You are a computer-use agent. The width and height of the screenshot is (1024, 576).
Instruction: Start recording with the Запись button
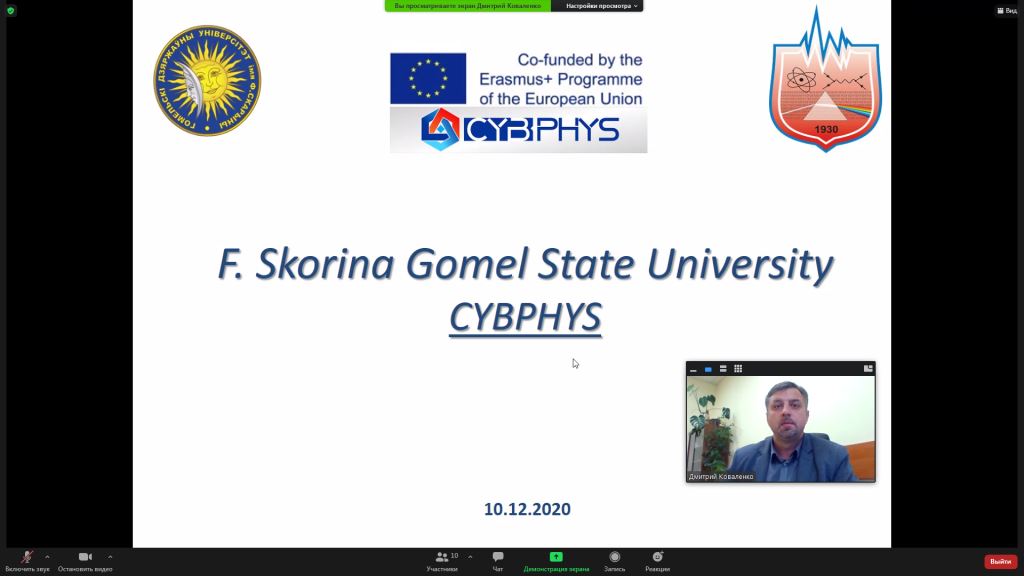[x=615, y=561]
